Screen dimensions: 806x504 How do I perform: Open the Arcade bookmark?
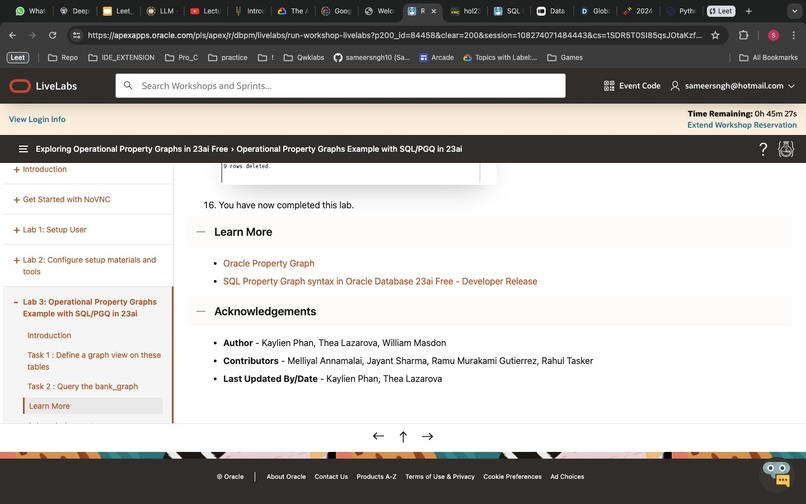coord(436,58)
